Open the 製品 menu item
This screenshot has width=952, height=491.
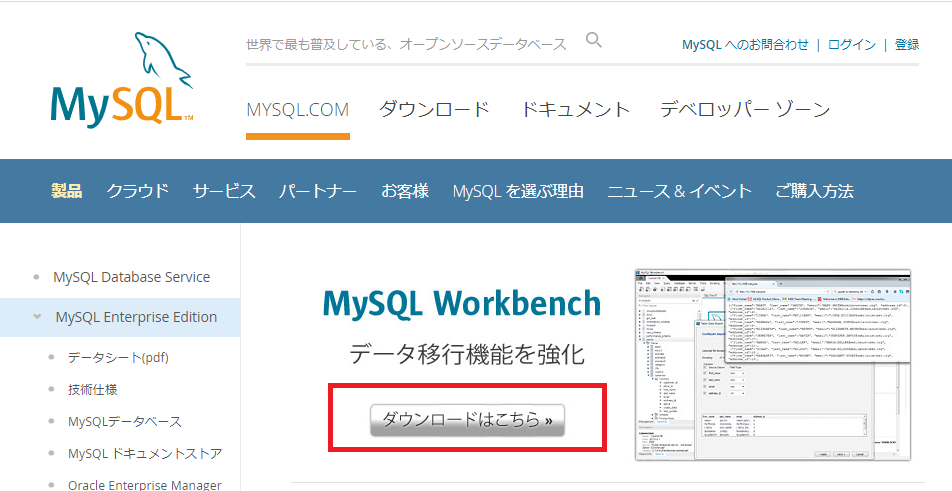point(66,191)
